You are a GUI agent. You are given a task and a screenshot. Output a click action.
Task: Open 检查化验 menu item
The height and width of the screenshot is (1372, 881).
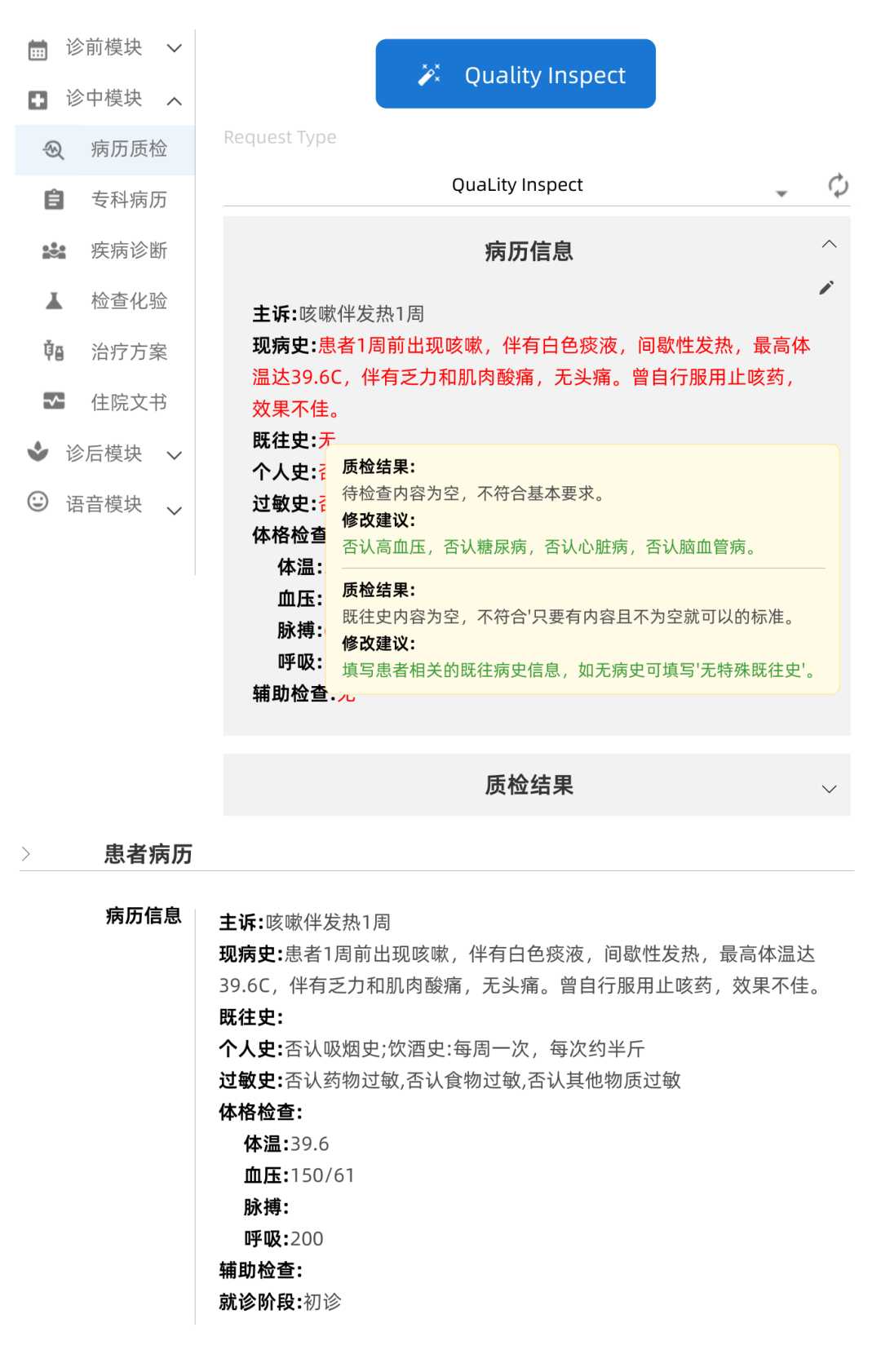(x=105, y=301)
